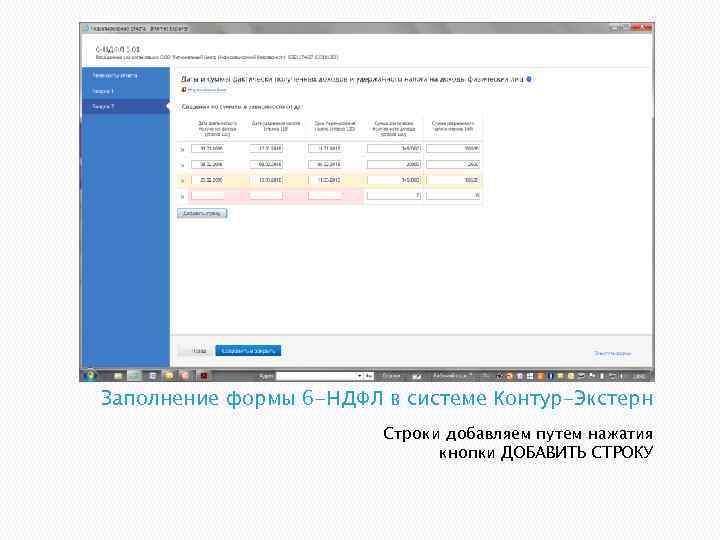Screen dimensions: 720x540
Task: Click the withheld tax field in the pink row
Action: [x=453, y=196]
